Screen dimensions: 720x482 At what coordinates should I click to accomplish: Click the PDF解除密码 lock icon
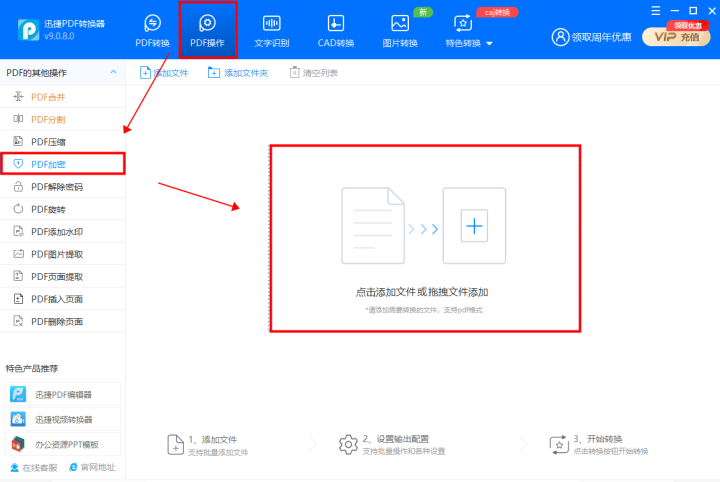click(x=18, y=186)
